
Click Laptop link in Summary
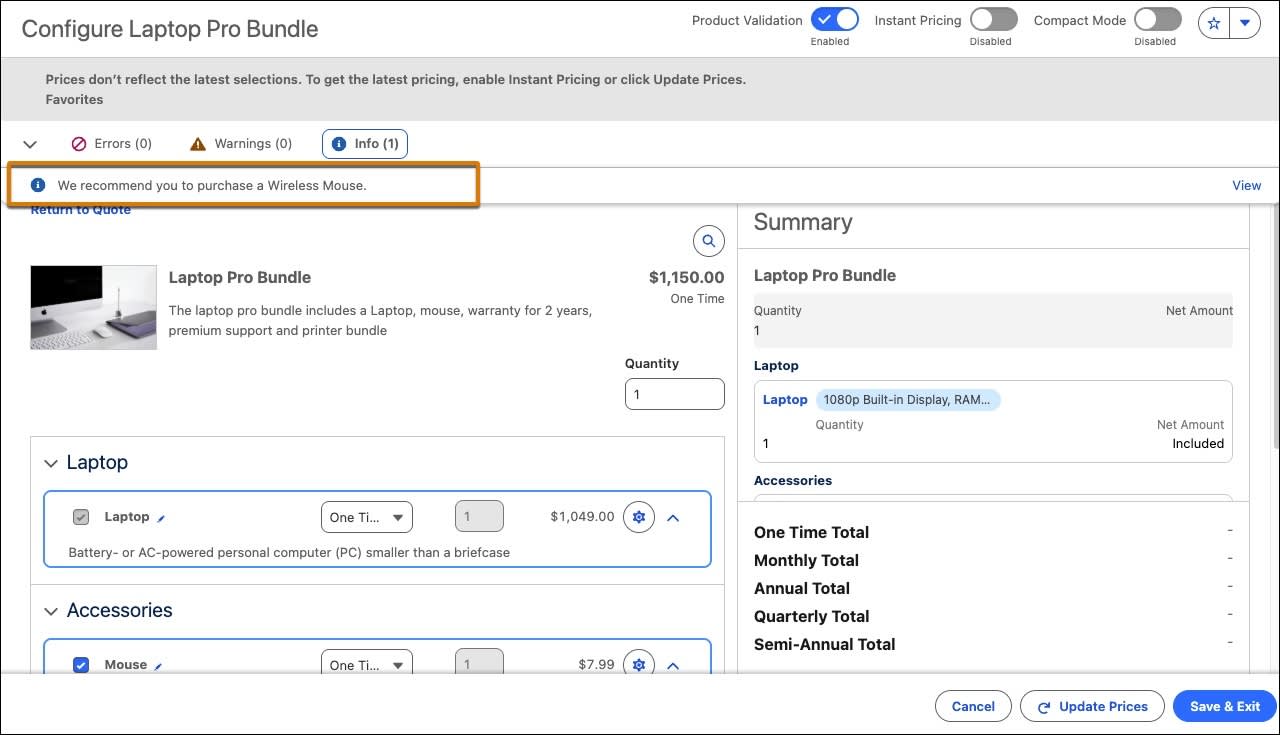click(785, 399)
